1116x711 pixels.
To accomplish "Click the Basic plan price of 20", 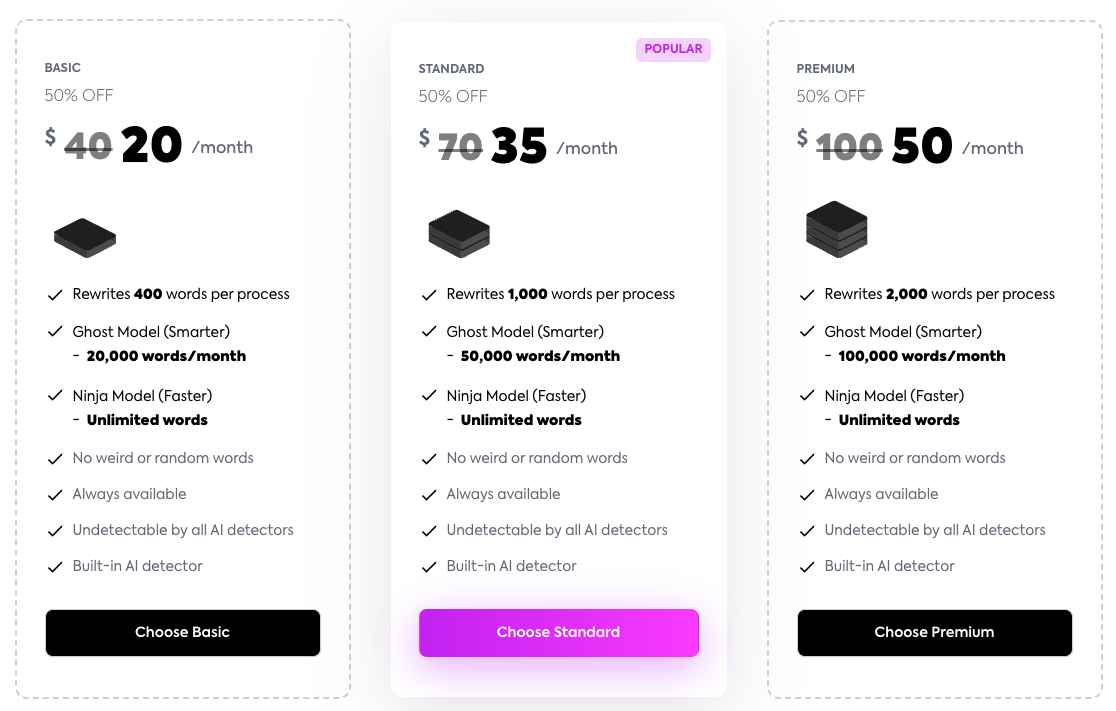I will [x=151, y=147].
